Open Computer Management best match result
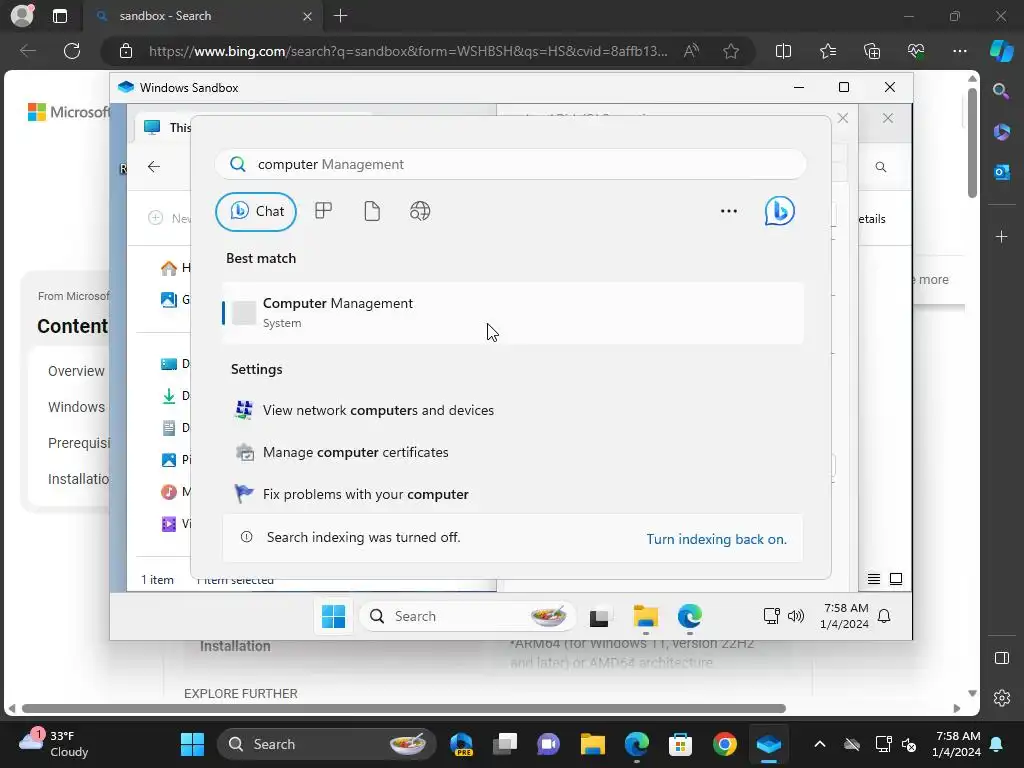Screen dimensions: 1024x768 pyautogui.click(x=513, y=313)
